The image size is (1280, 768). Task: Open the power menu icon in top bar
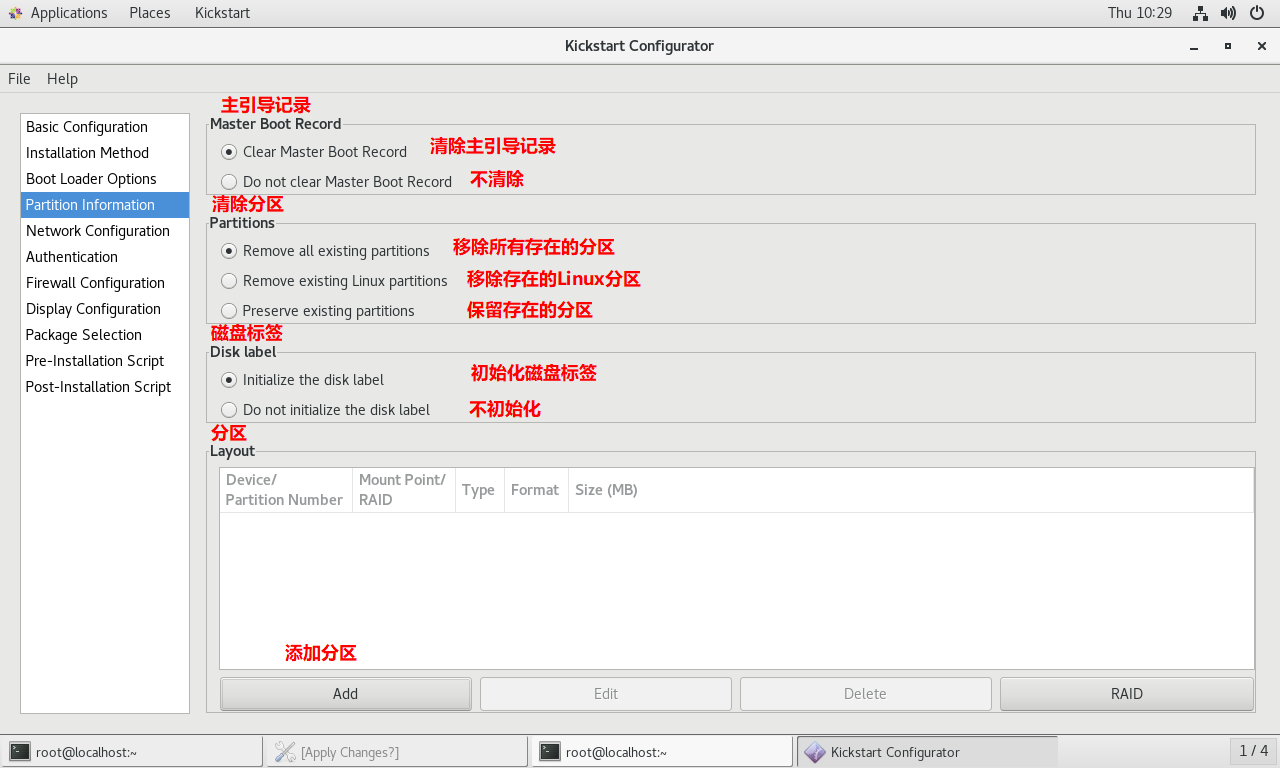tap(1259, 13)
